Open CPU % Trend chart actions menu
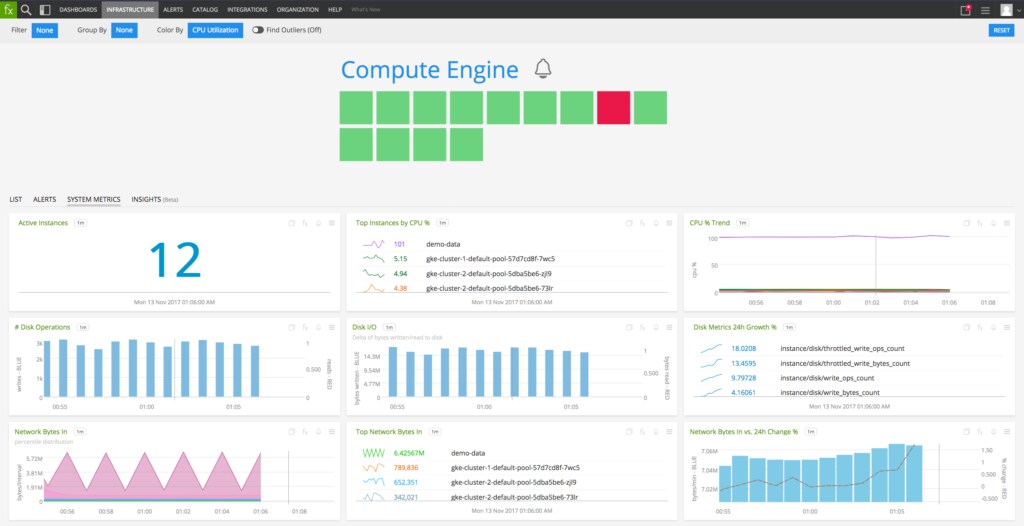Screen dimensions: 1024x526 1006,223
